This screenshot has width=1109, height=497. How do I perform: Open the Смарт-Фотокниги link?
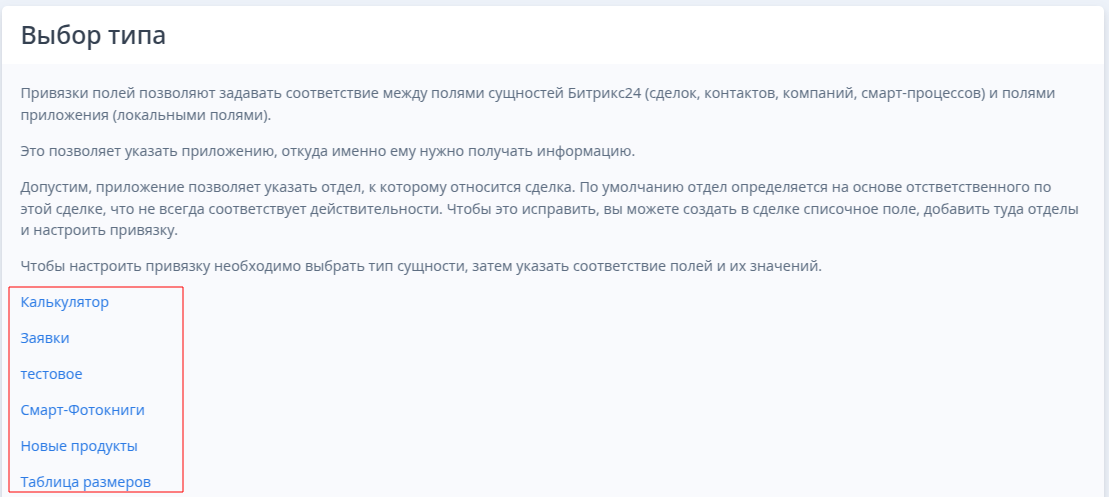pos(83,410)
